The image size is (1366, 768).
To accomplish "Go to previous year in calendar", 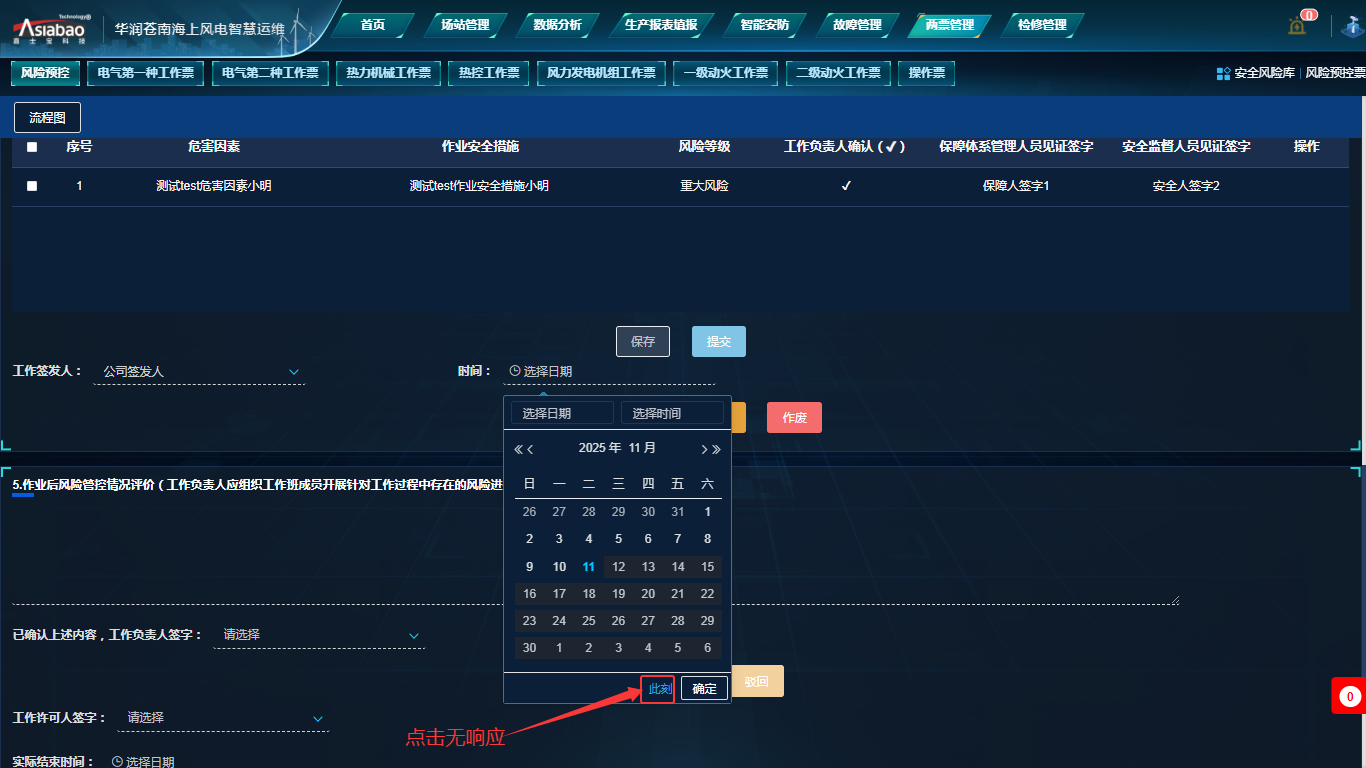I will pyautogui.click(x=518, y=449).
